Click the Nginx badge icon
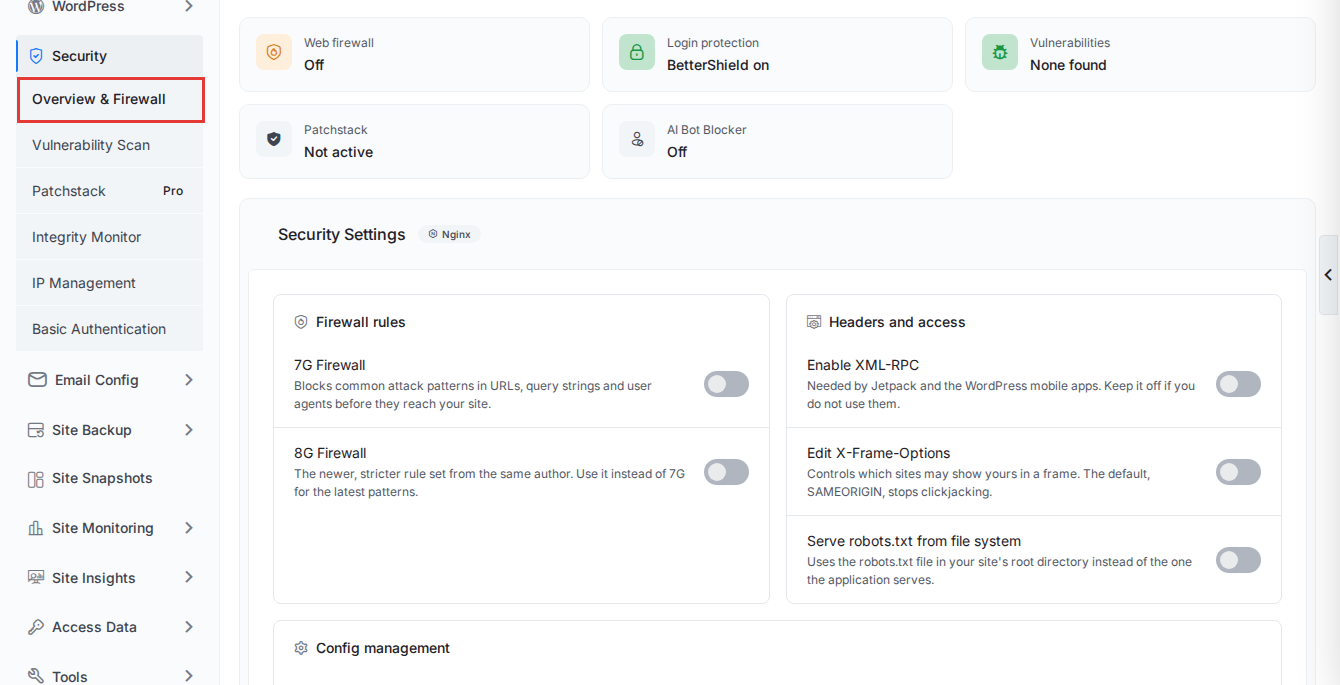This screenshot has width=1340, height=685. (433, 234)
